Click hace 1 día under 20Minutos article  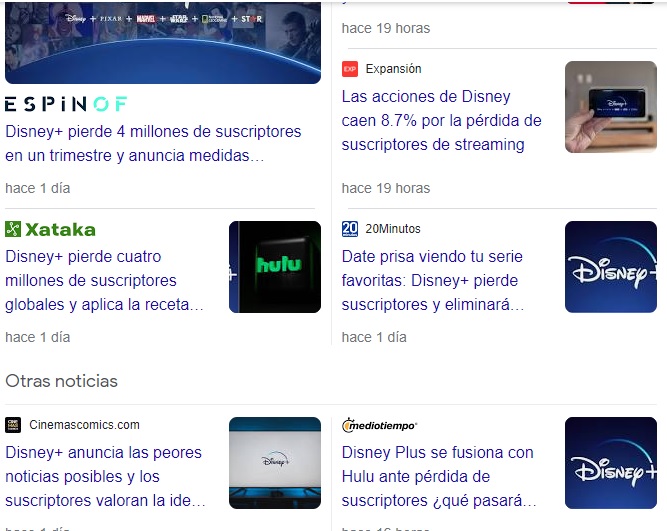coord(374,337)
